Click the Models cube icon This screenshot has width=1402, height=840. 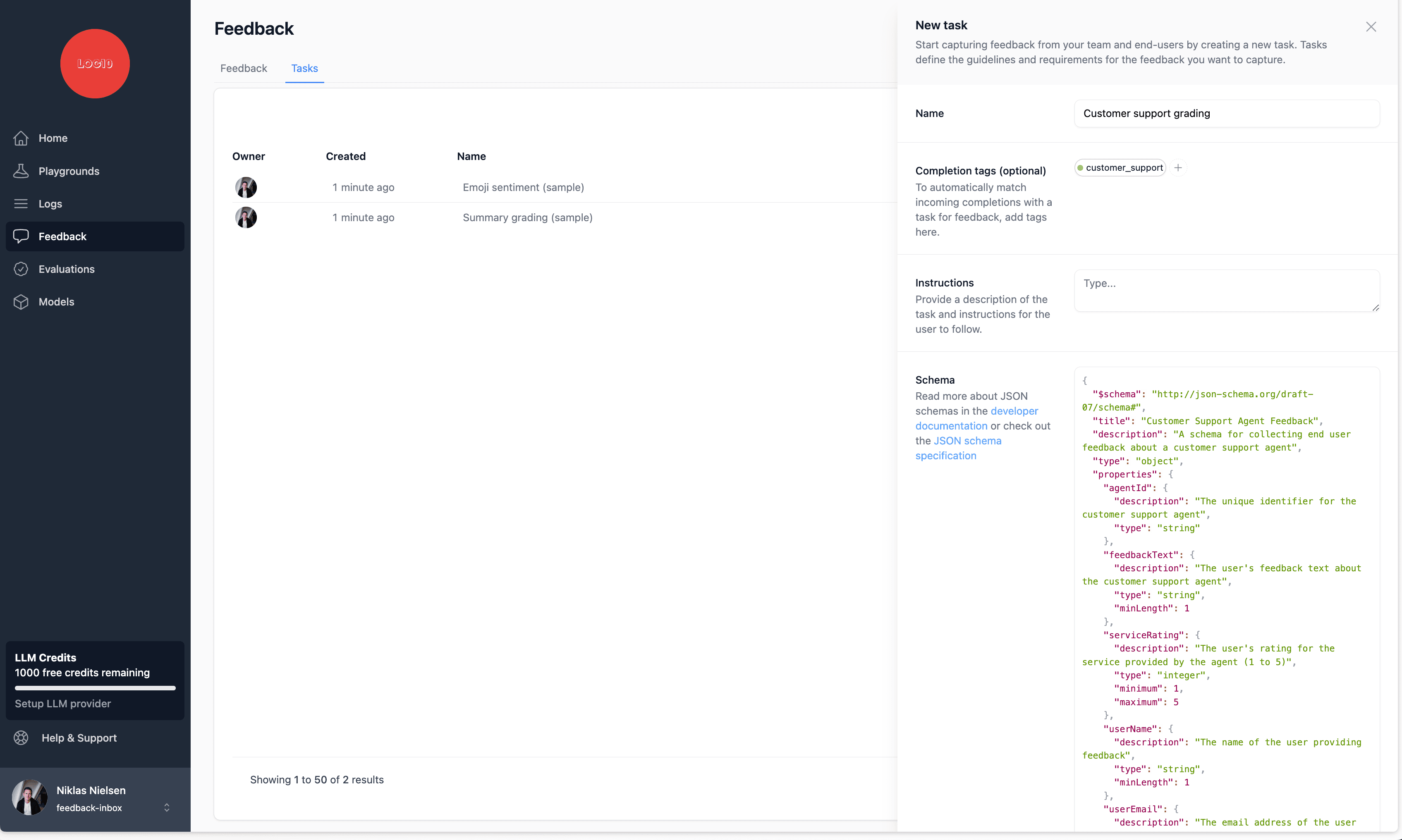(21, 302)
